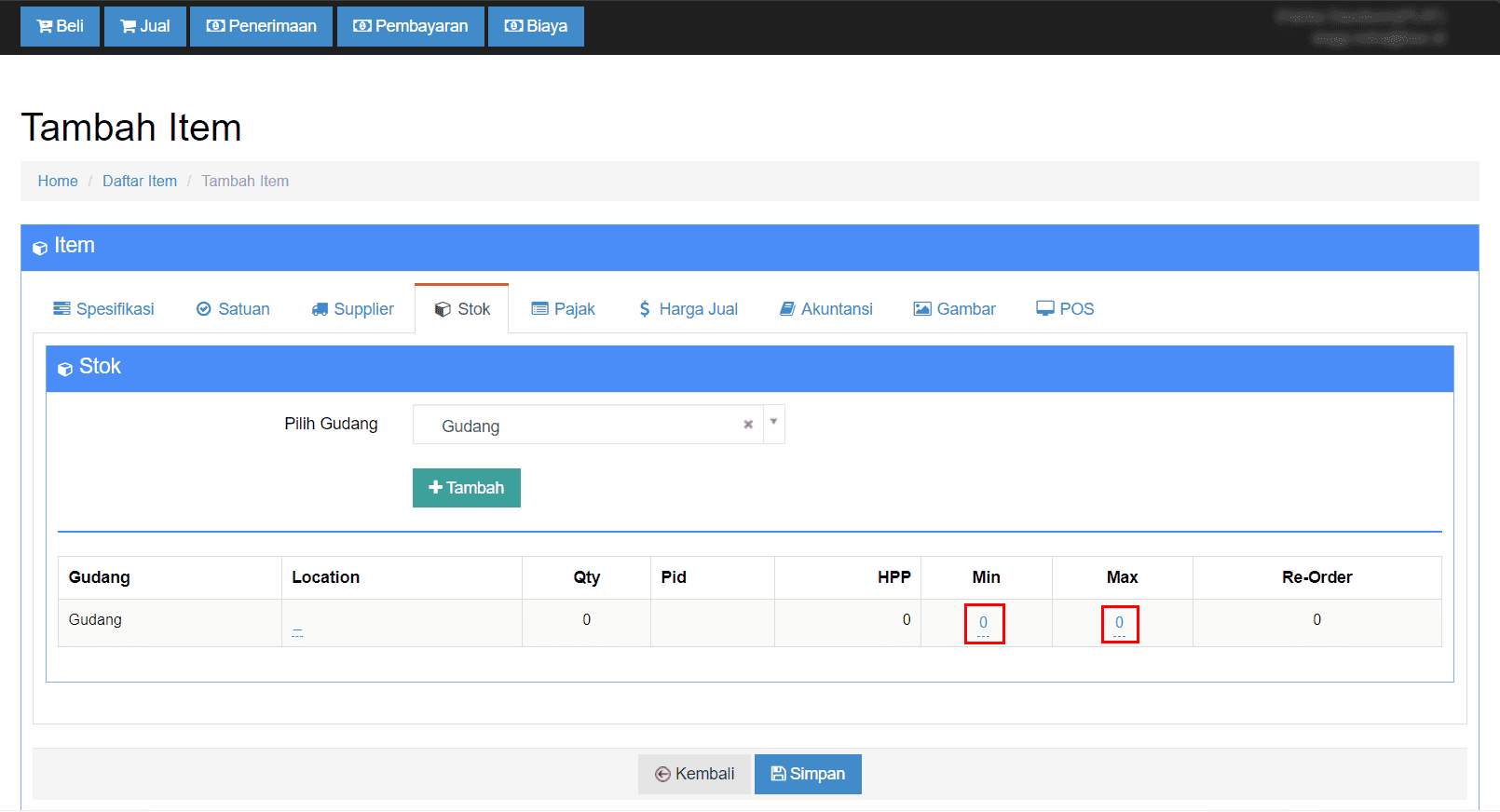
Task: Save the item with Simpan button
Action: coord(808,774)
